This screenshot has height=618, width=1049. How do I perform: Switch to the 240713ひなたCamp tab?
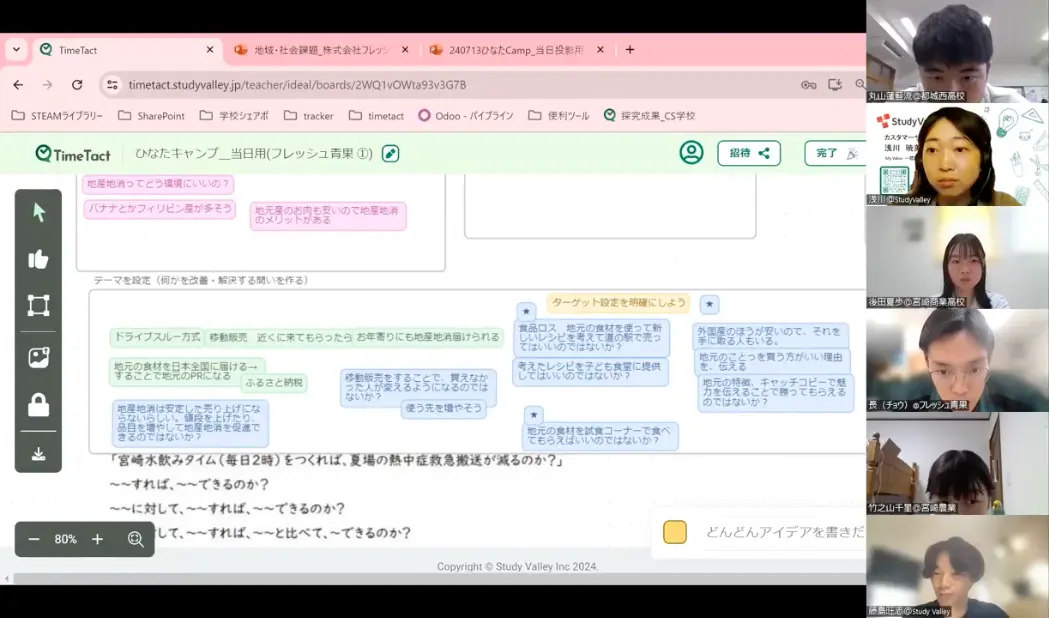click(510, 49)
